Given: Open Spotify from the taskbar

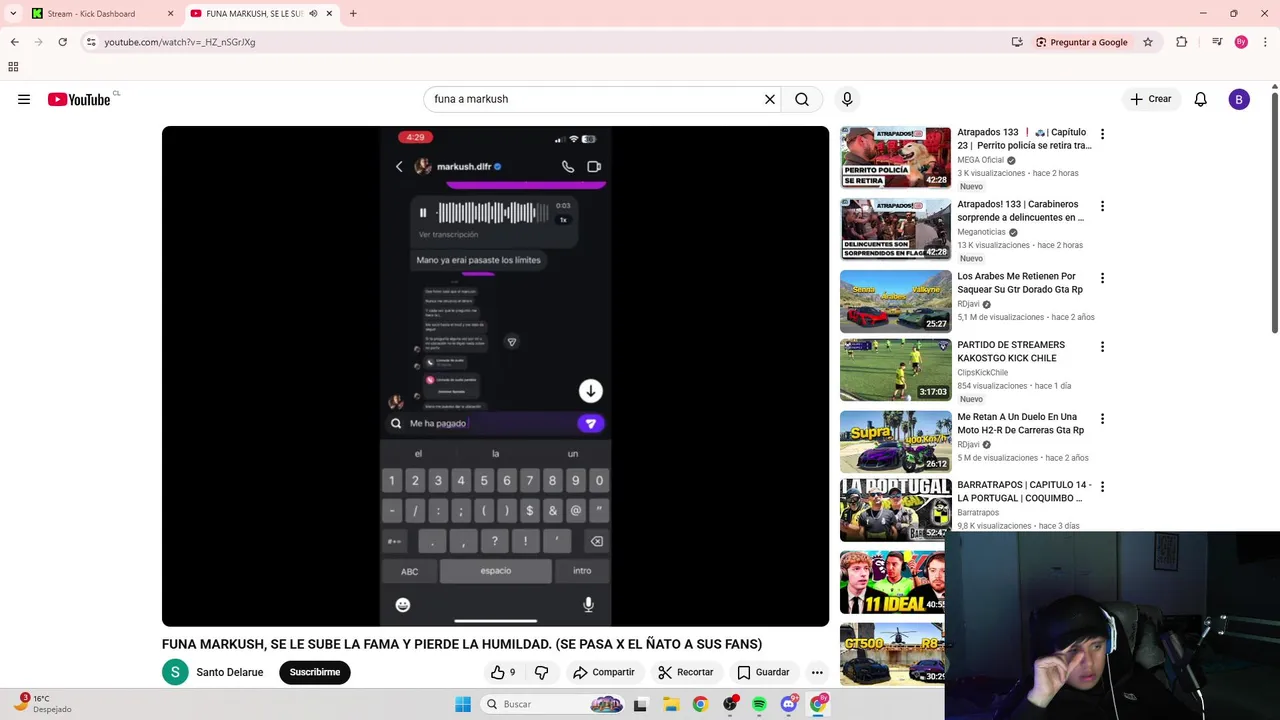Looking at the screenshot, I should point(759,704).
